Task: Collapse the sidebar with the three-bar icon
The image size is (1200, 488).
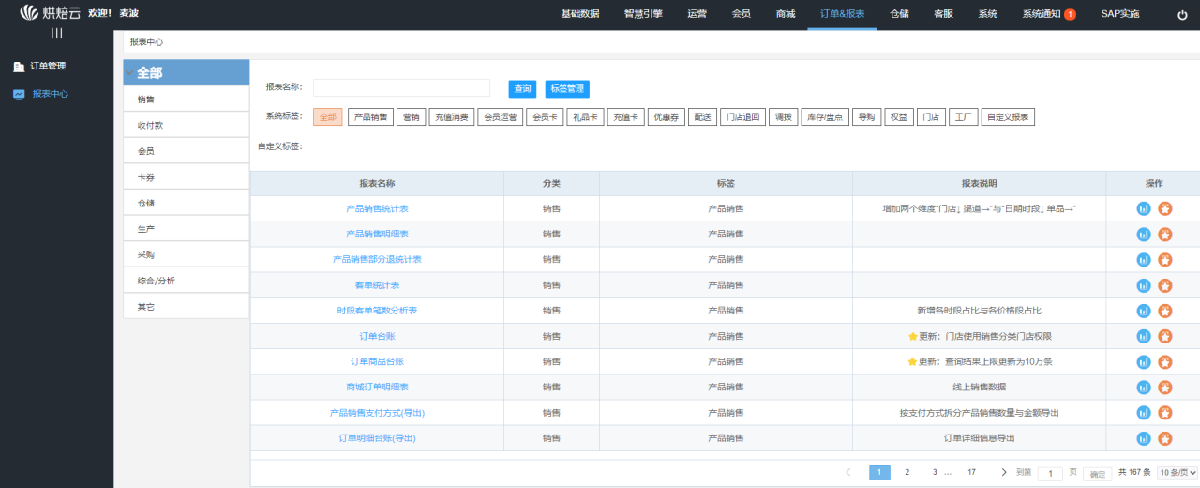Action: click(x=57, y=33)
